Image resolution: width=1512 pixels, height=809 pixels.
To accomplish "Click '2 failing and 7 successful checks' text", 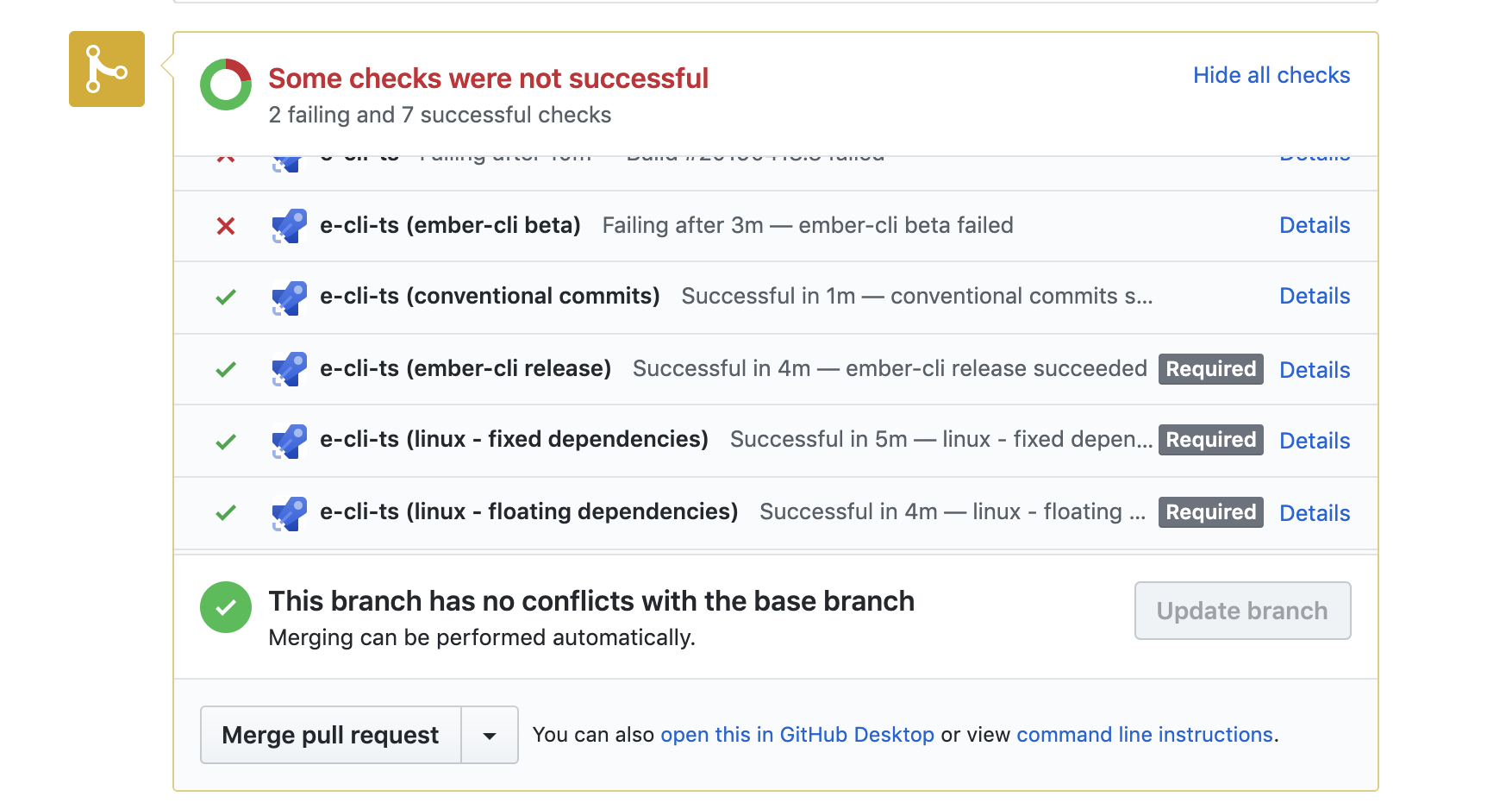I will point(440,115).
